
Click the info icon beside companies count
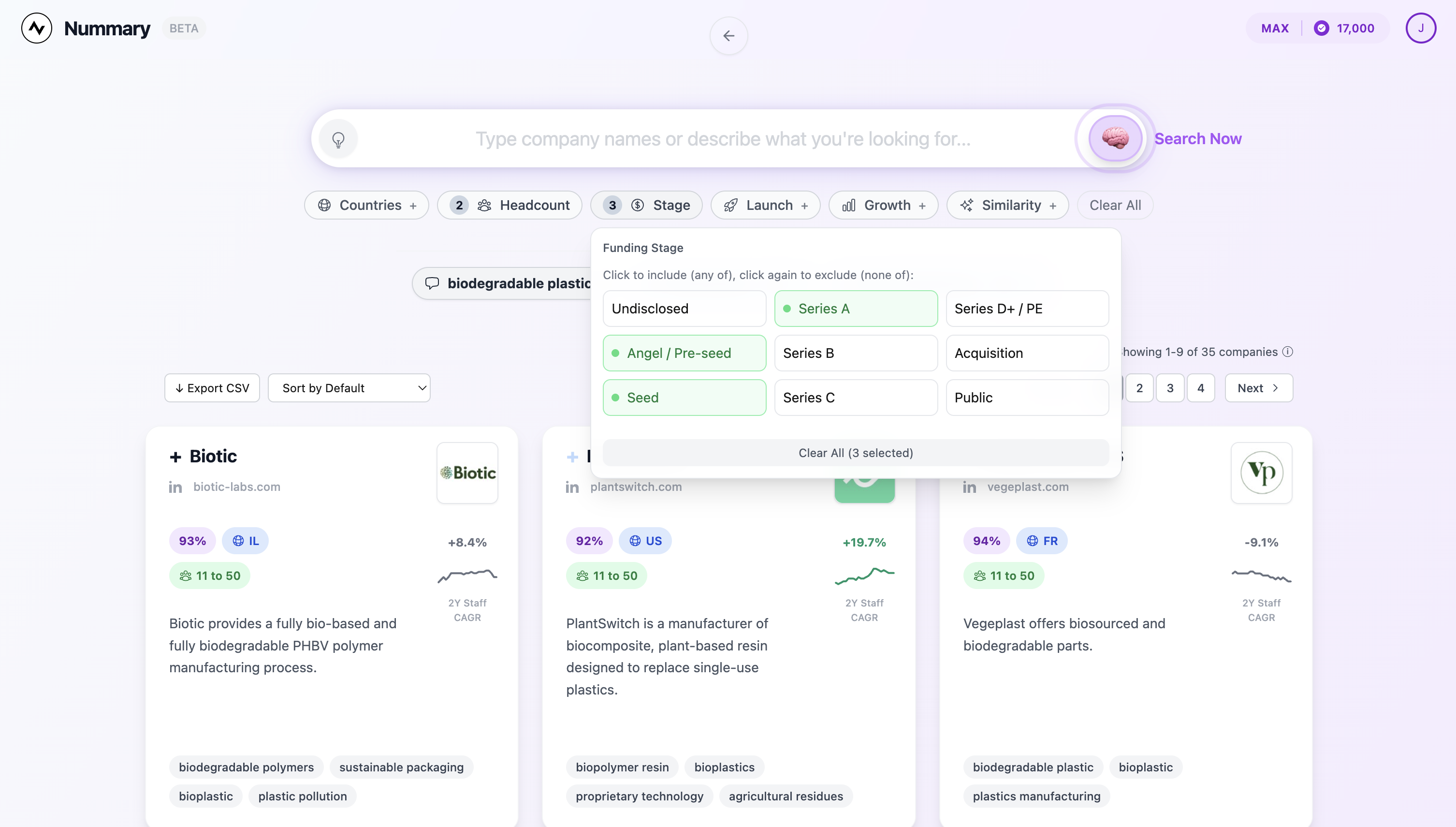pyautogui.click(x=1287, y=352)
